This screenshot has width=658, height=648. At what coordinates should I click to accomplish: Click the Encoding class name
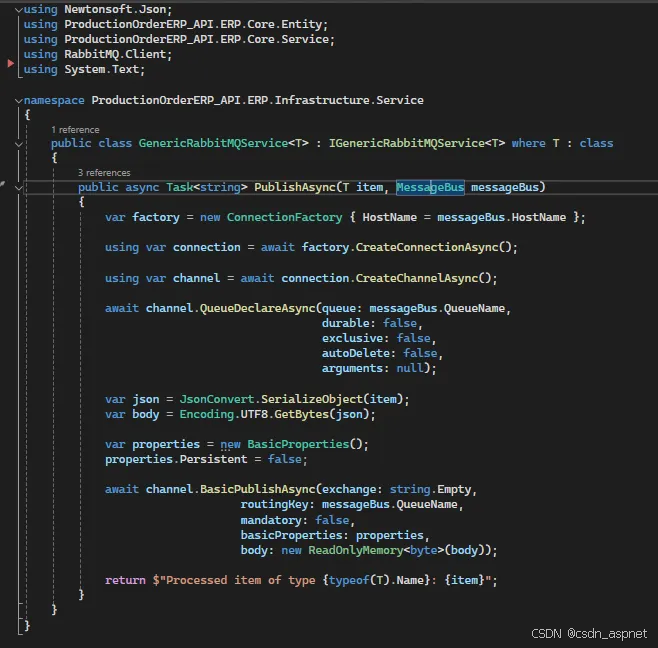(x=206, y=414)
